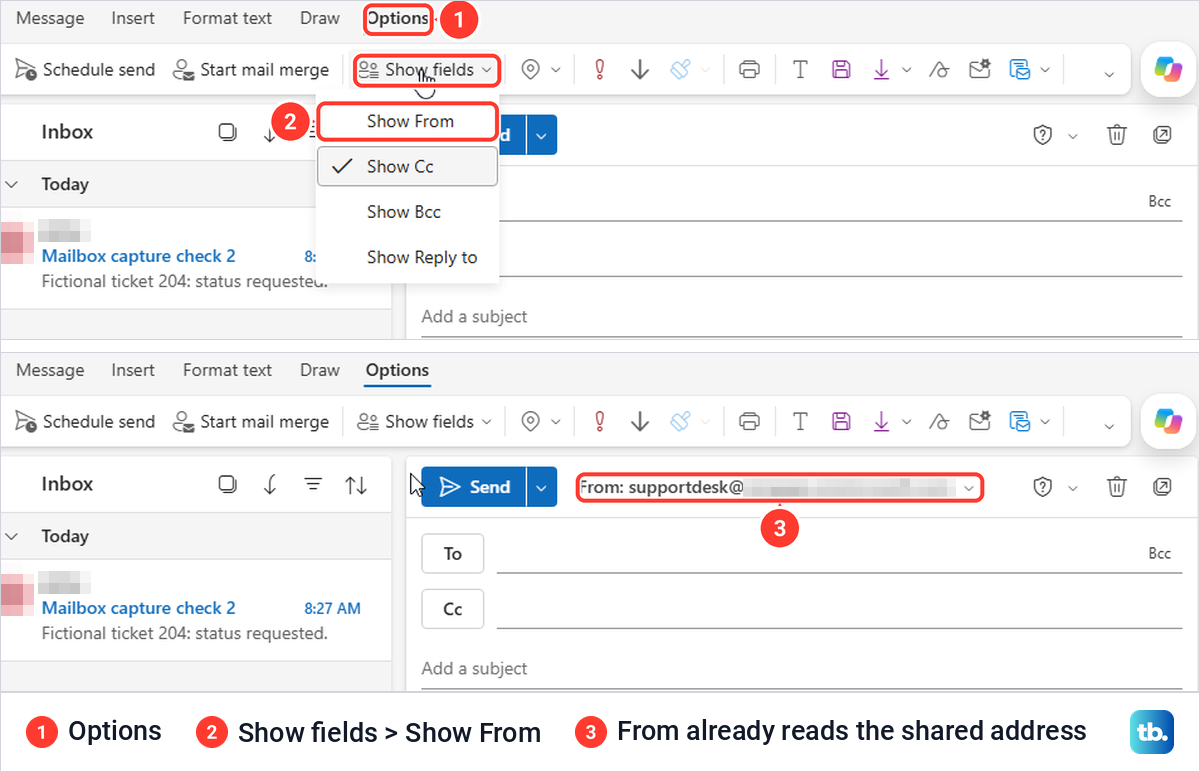Open Copilot in the lower screenshot
Viewport: 1200px width, 772px height.
[1168, 421]
